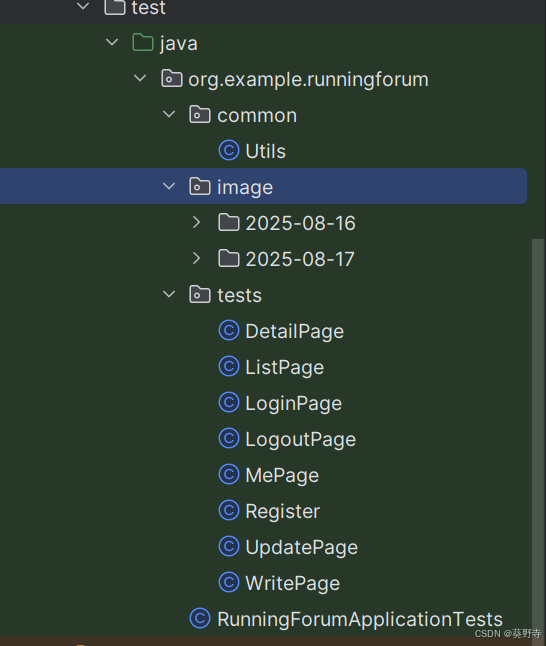Click the LoginPage class icon
Image resolution: width=546 pixels, height=646 pixels.
229,403
